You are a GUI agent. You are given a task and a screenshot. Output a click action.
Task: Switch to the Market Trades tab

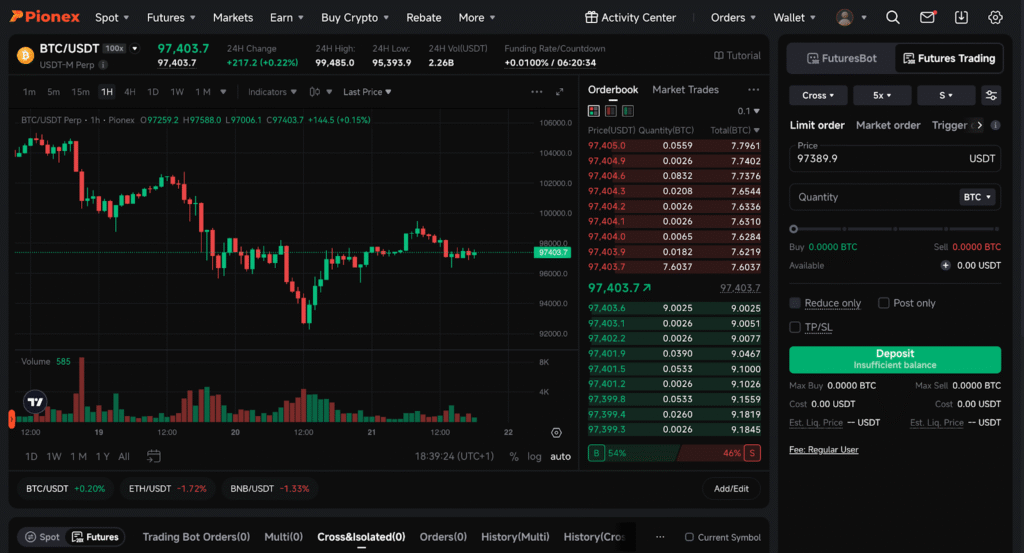coord(685,89)
